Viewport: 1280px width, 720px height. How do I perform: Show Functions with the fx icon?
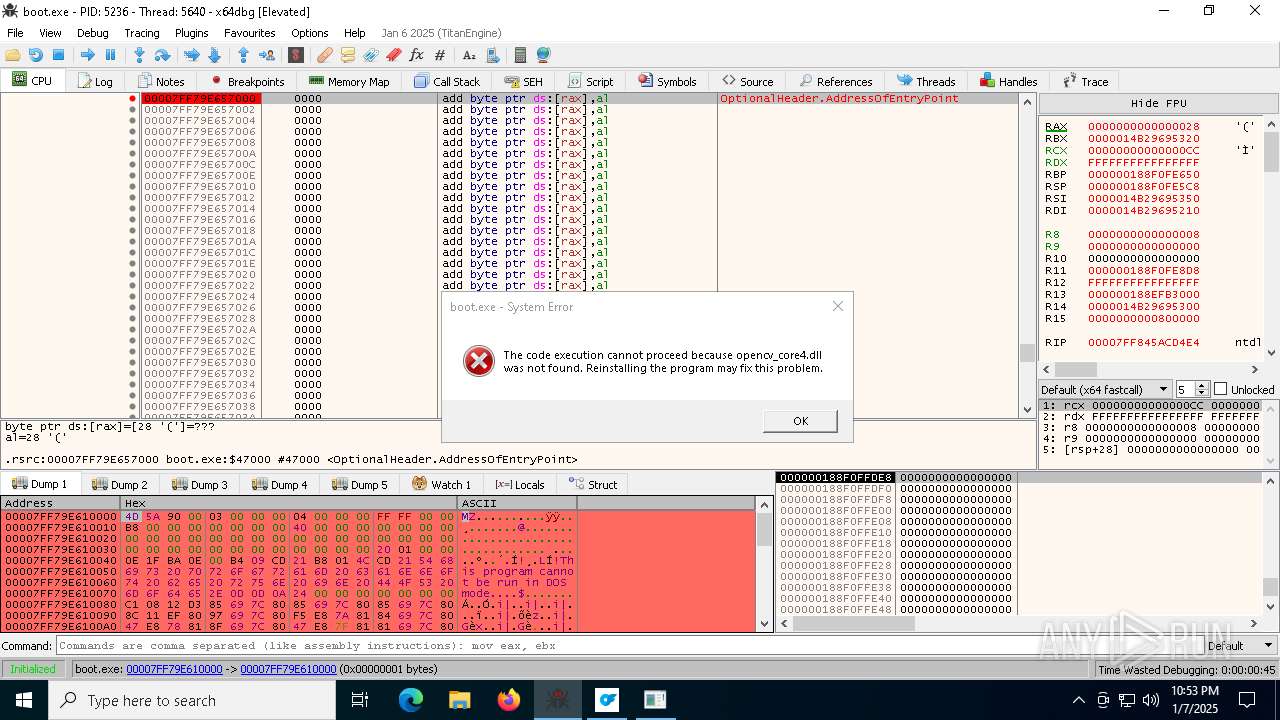pos(416,55)
